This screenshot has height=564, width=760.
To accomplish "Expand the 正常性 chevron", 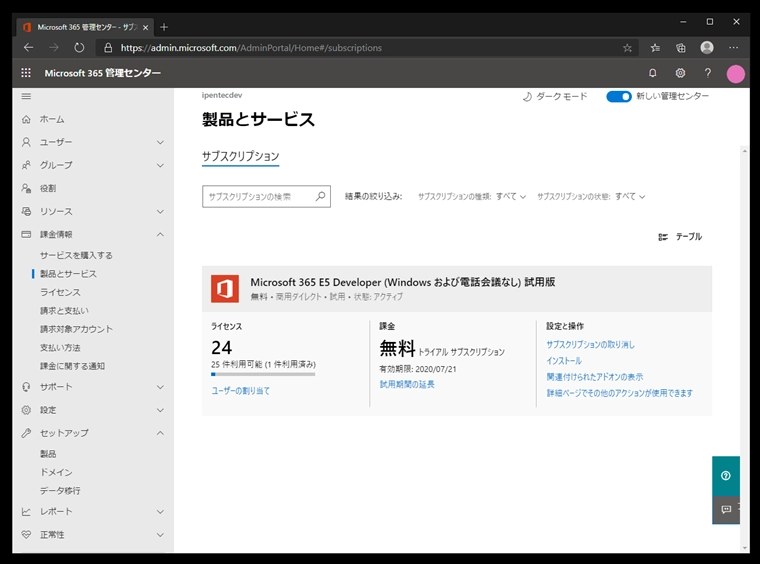I will tap(160, 534).
